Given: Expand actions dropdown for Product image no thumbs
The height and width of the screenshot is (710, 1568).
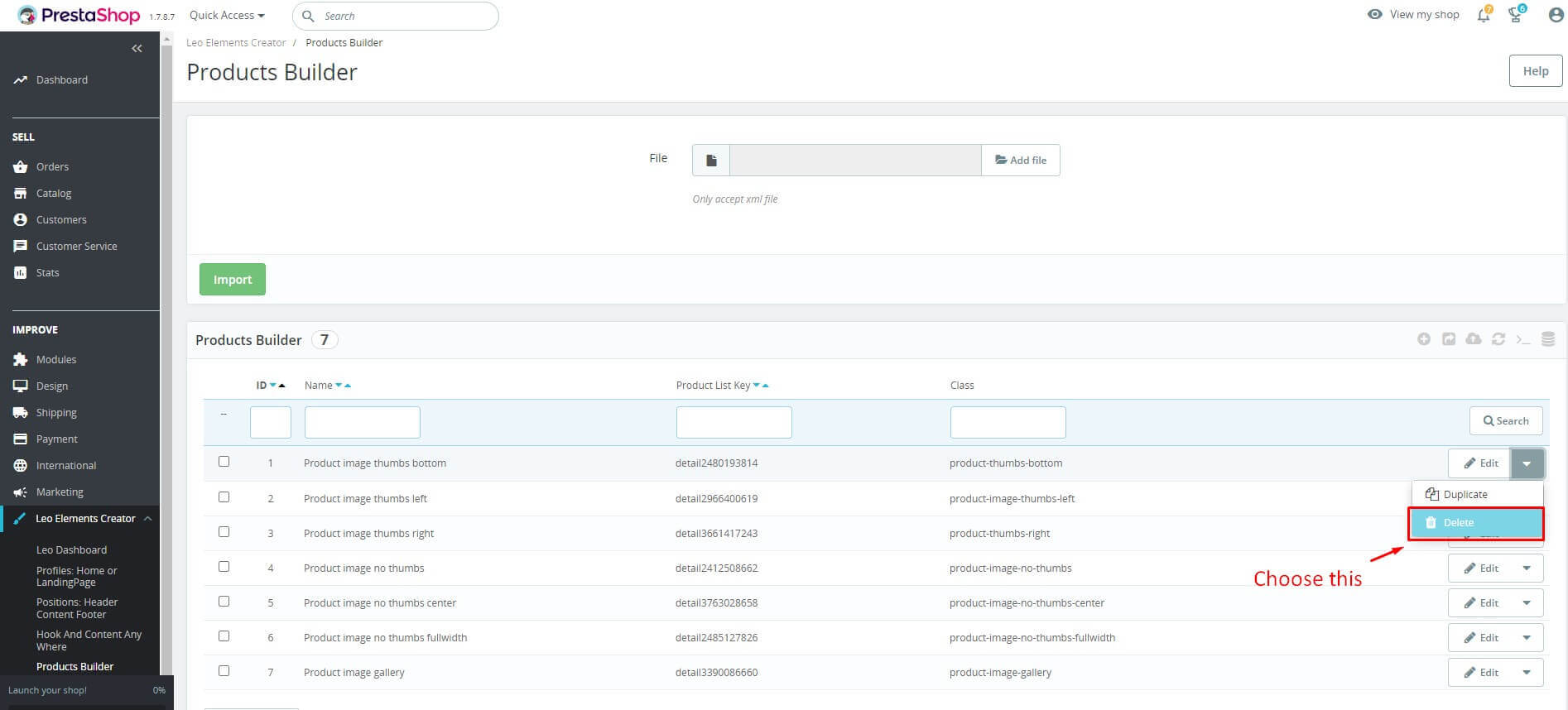Looking at the screenshot, I should tap(1527, 568).
